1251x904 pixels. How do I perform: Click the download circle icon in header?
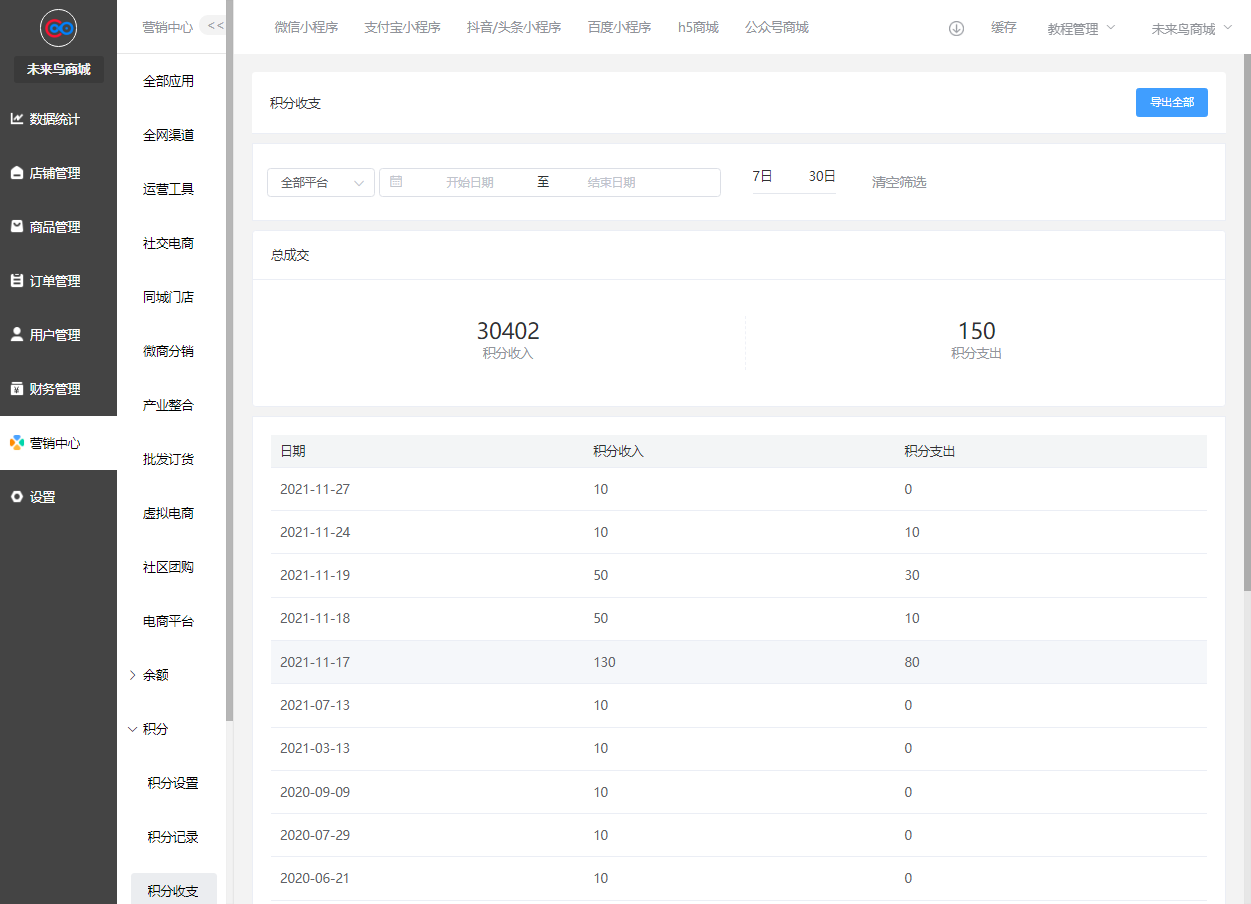[x=956, y=28]
